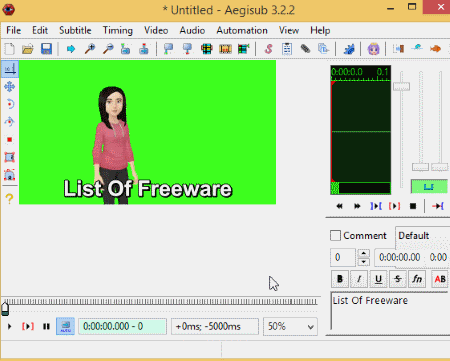Open Shift Times toolbar icon
Viewport: 450px width, 361px height.
[398, 49]
